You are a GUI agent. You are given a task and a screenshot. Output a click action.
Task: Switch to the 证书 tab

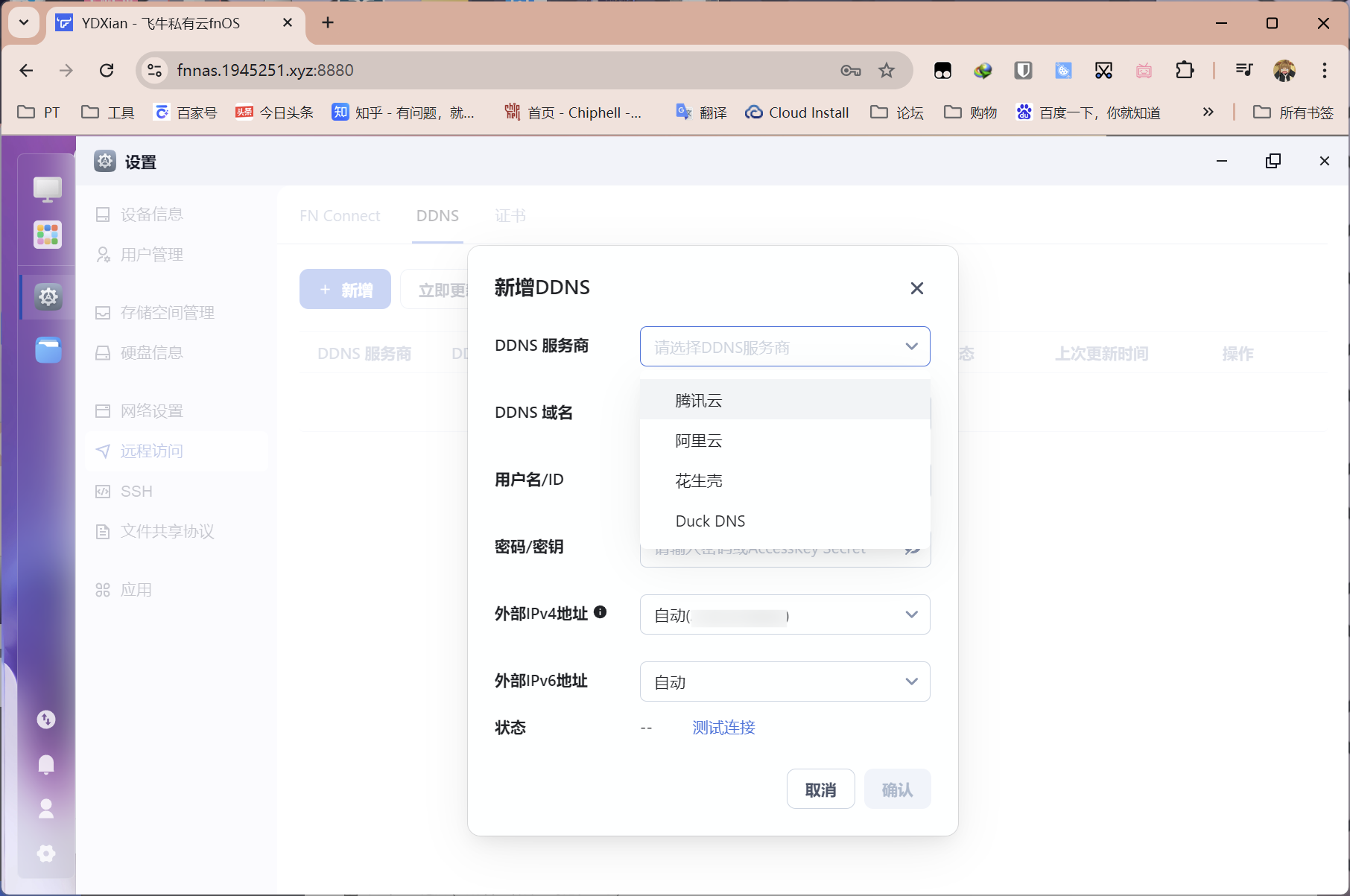(510, 216)
